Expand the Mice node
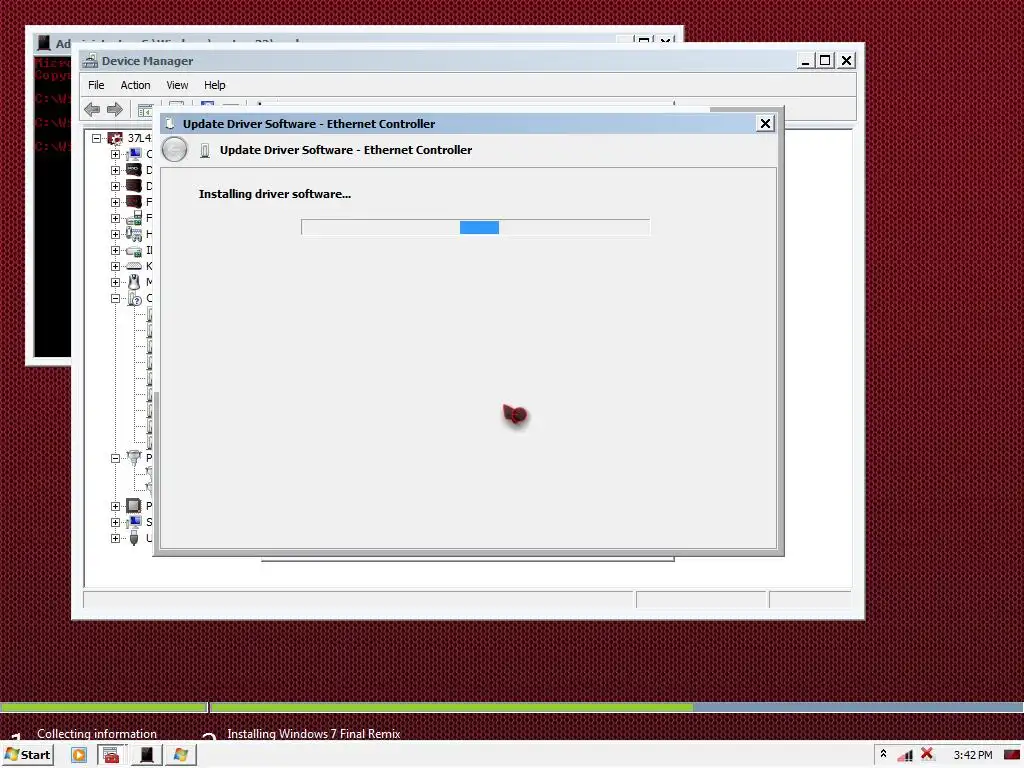 [x=116, y=282]
